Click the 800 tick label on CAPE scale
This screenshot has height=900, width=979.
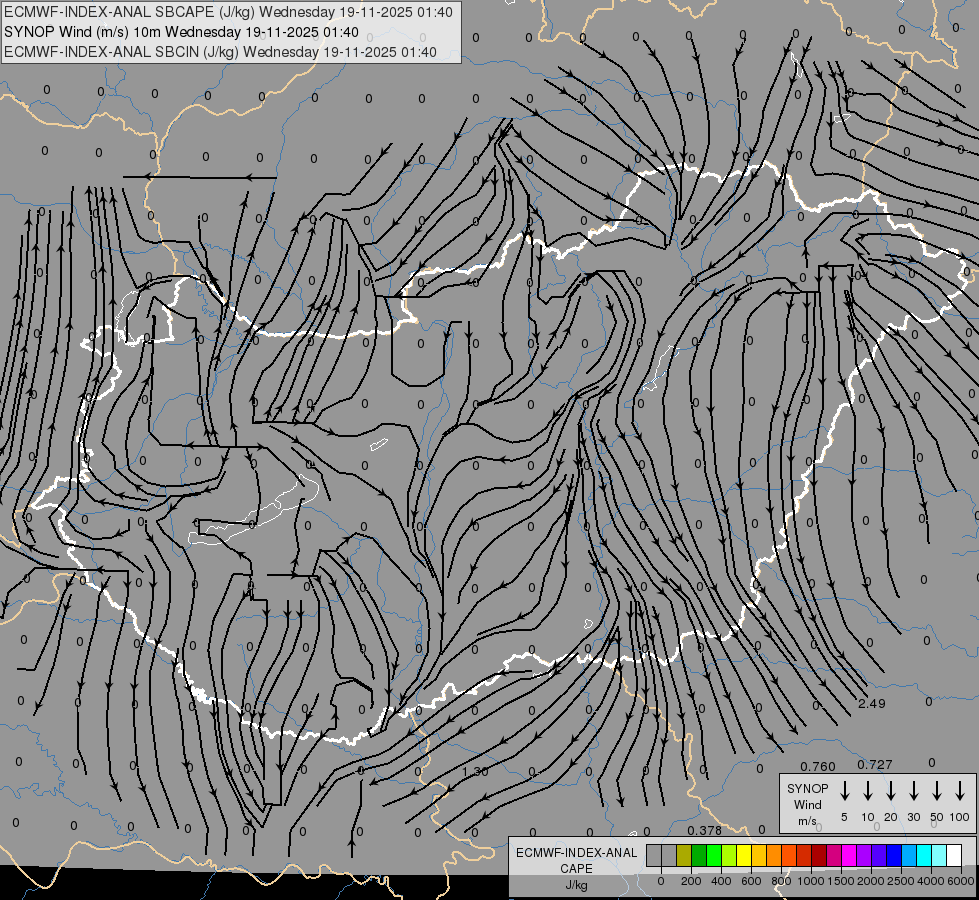(781, 881)
